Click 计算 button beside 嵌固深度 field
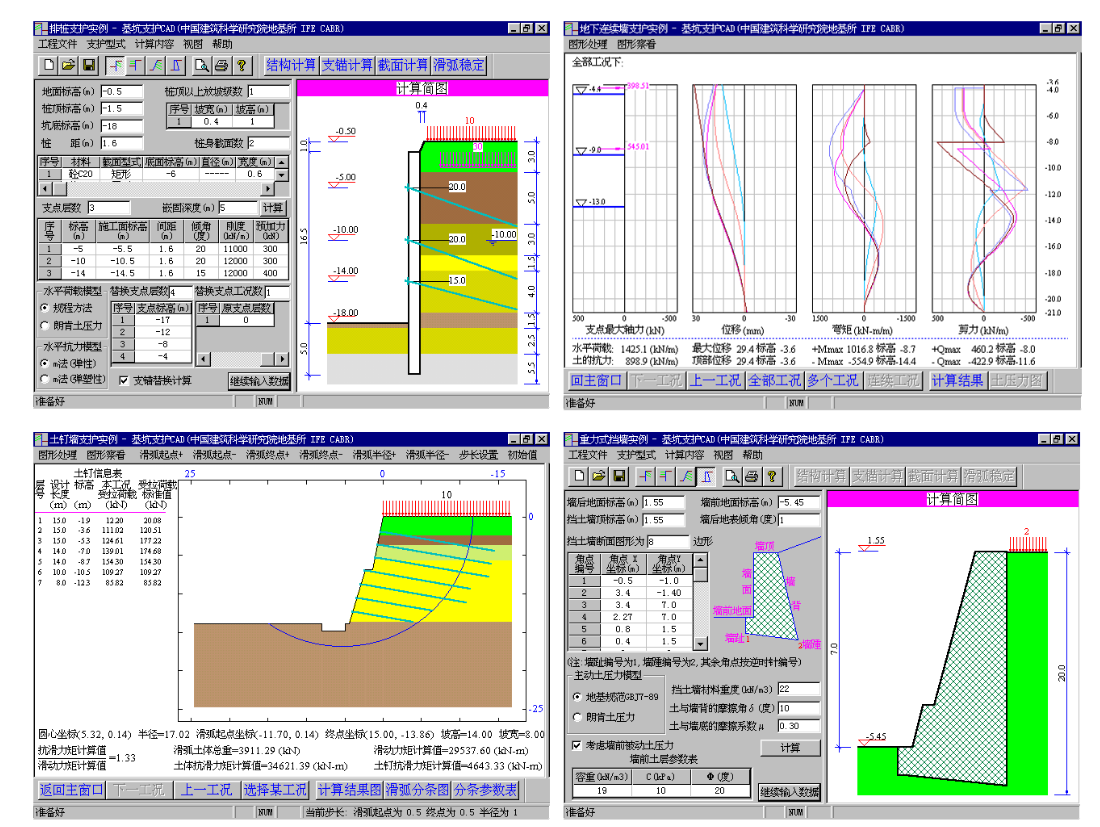This screenshot has height=827, width=1100. coord(272,208)
